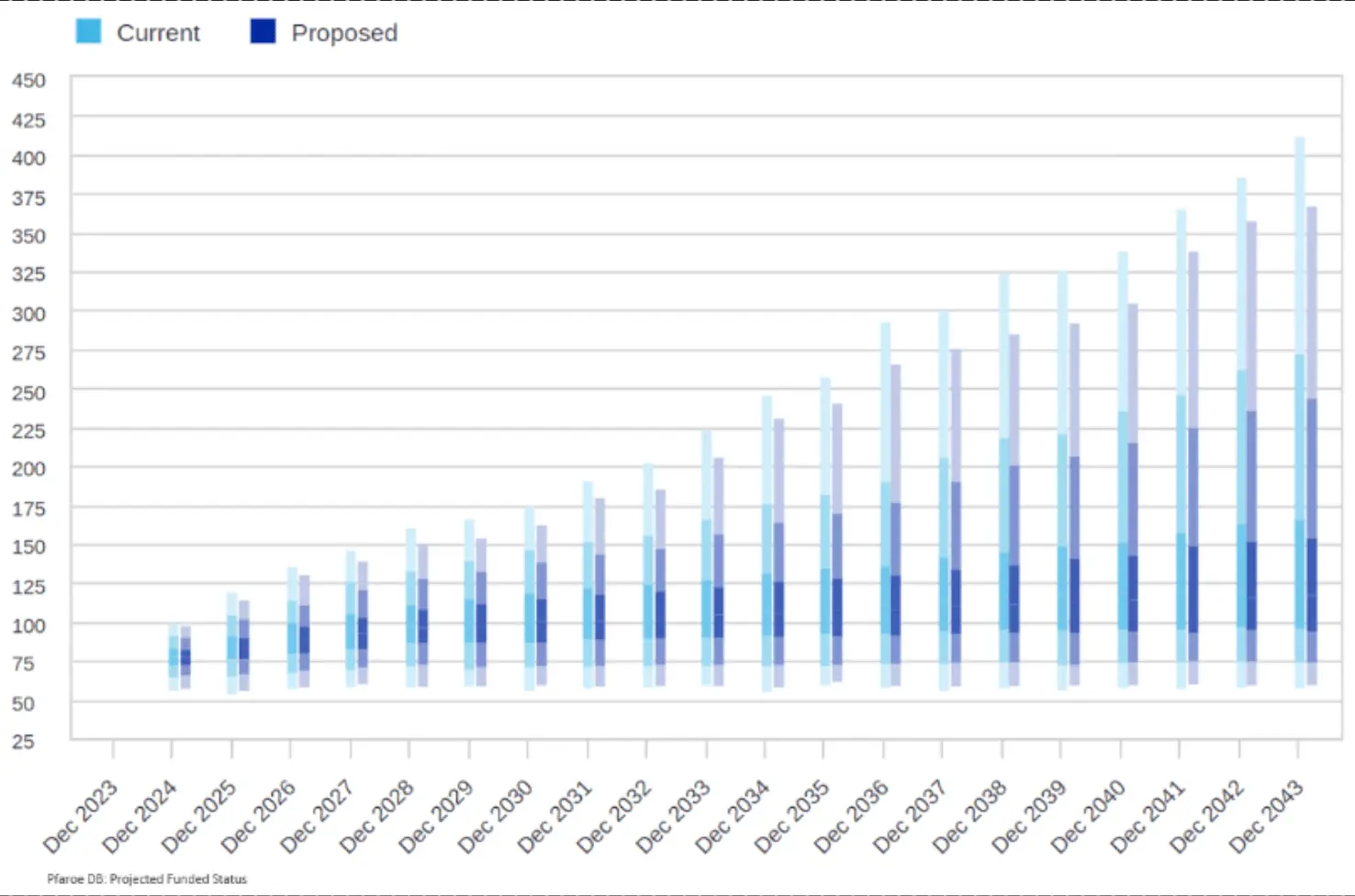Click the dark blue Proposed legend swatch
This screenshot has height=896, width=1355.
(263, 31)
